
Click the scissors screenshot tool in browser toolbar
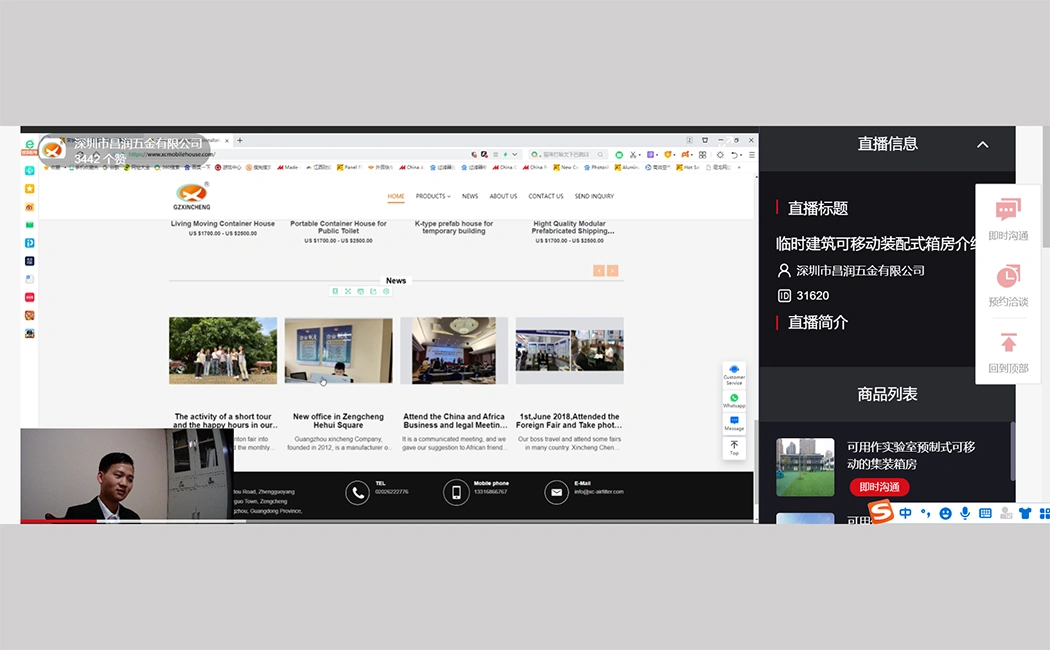(633, 155)
